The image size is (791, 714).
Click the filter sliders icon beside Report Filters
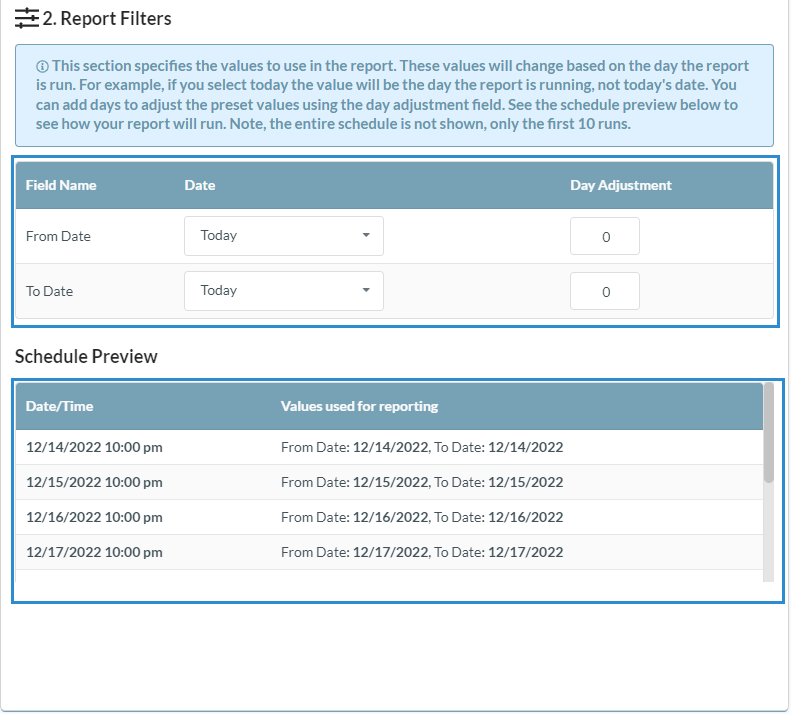coord(27,18)
